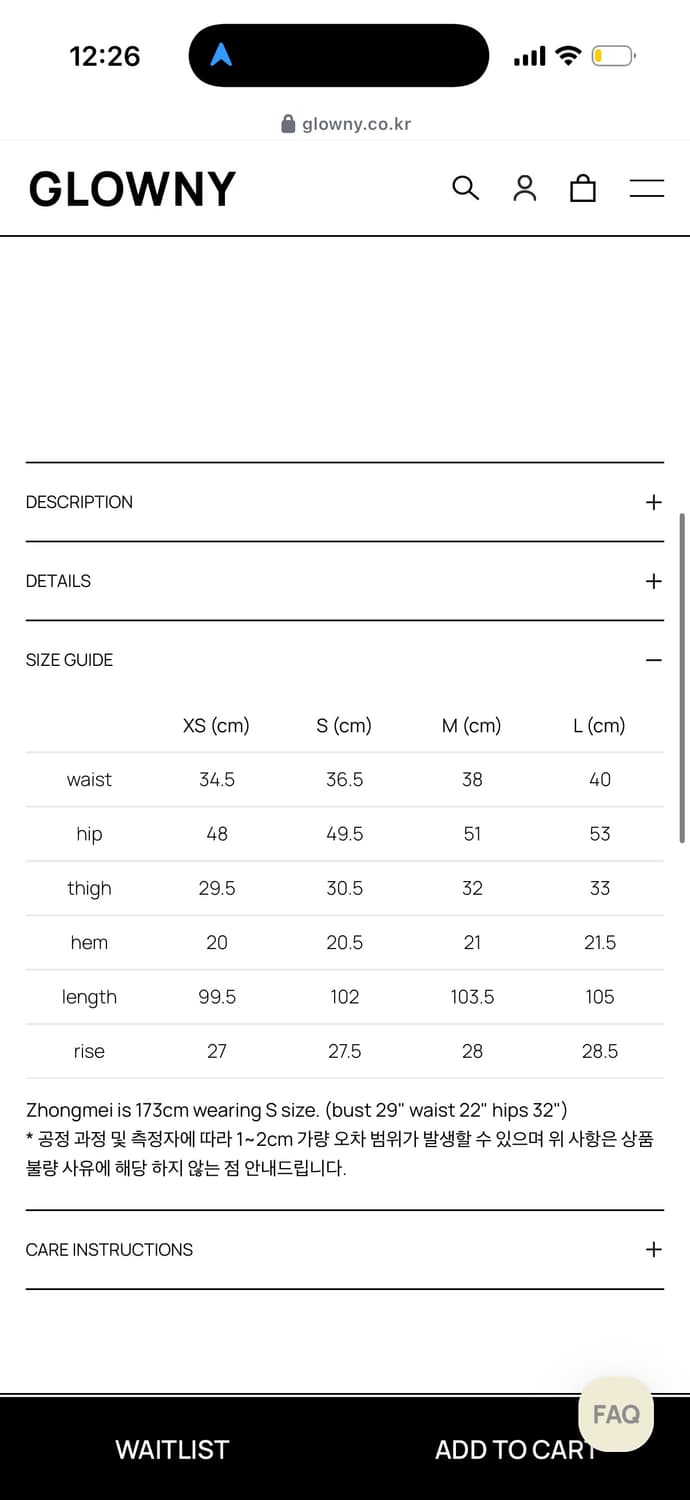Collapse the Size Guide minus icon
The image size is (690, 1500).
tap(653, 660)
